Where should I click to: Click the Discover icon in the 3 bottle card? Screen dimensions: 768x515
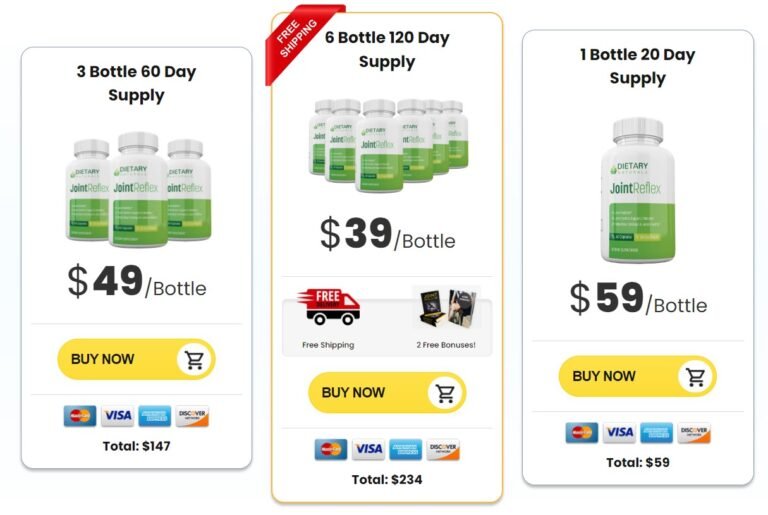coord(192,416)
